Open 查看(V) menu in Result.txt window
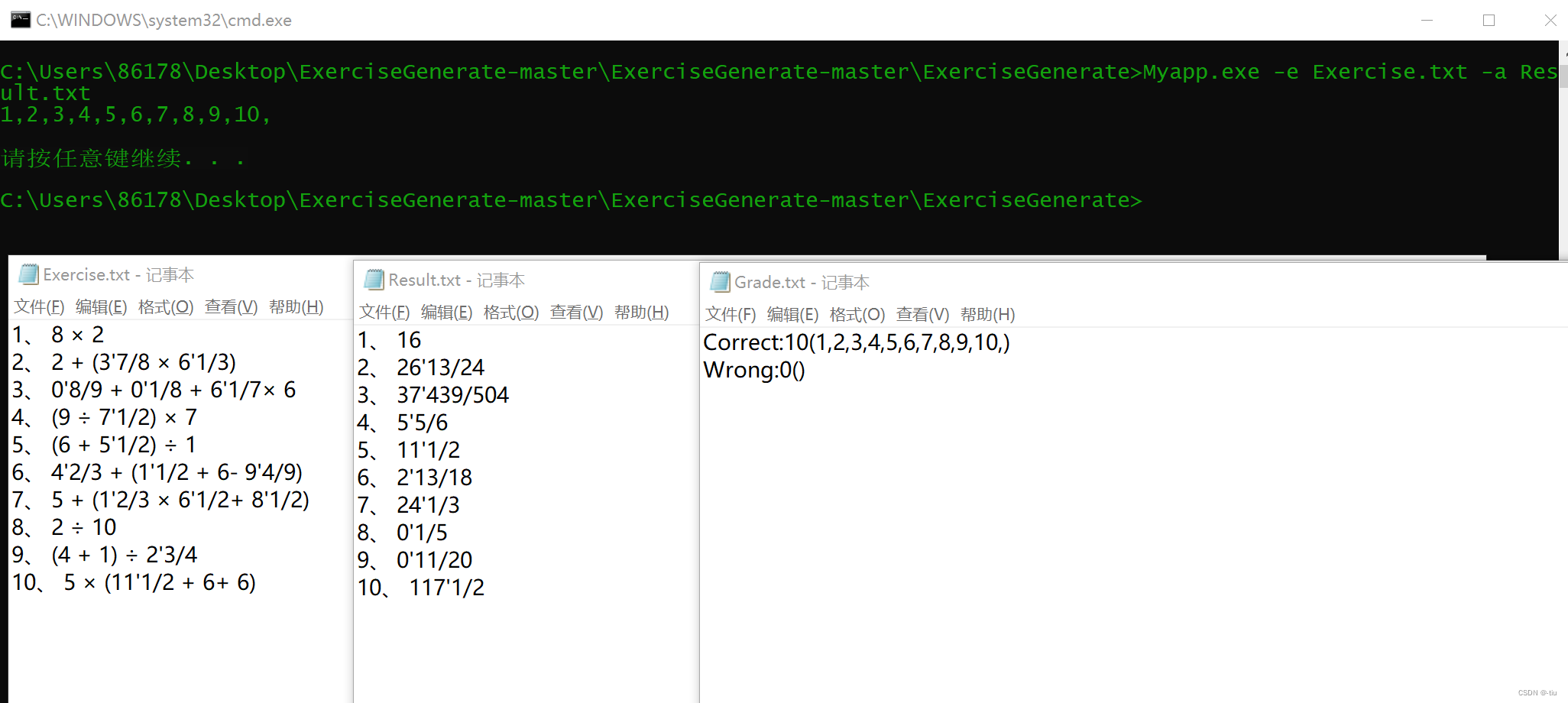1568x703 pixels. point(577,313)
